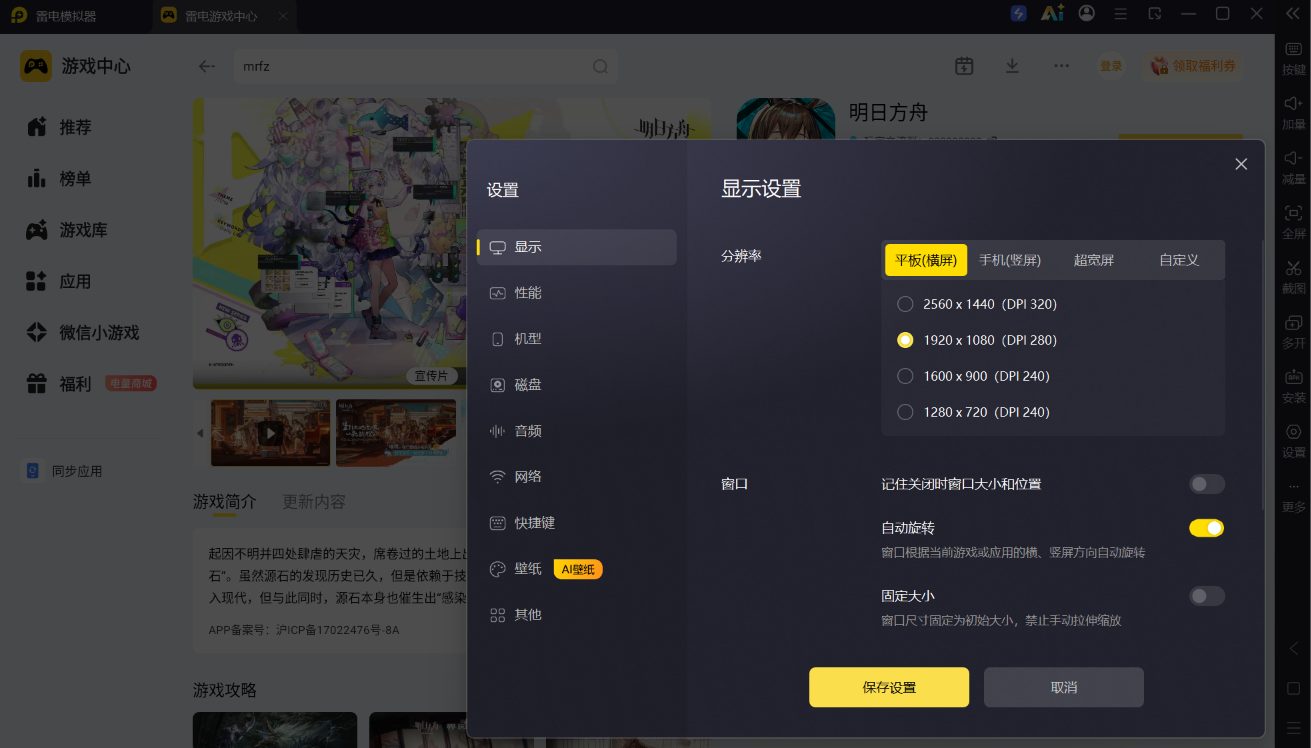Close the settings dialog with X

pyautogui.click(x=1241, y=164)
